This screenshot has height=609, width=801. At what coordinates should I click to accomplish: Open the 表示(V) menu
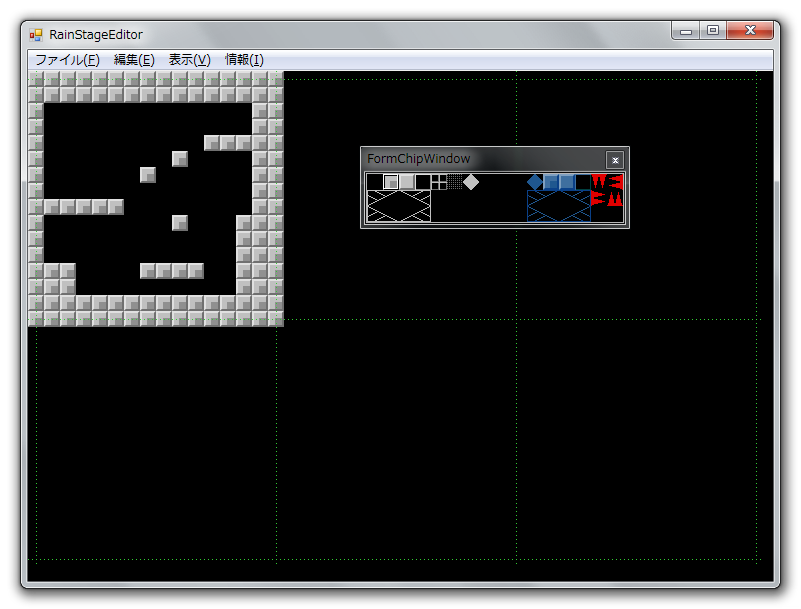pos(189,60)
